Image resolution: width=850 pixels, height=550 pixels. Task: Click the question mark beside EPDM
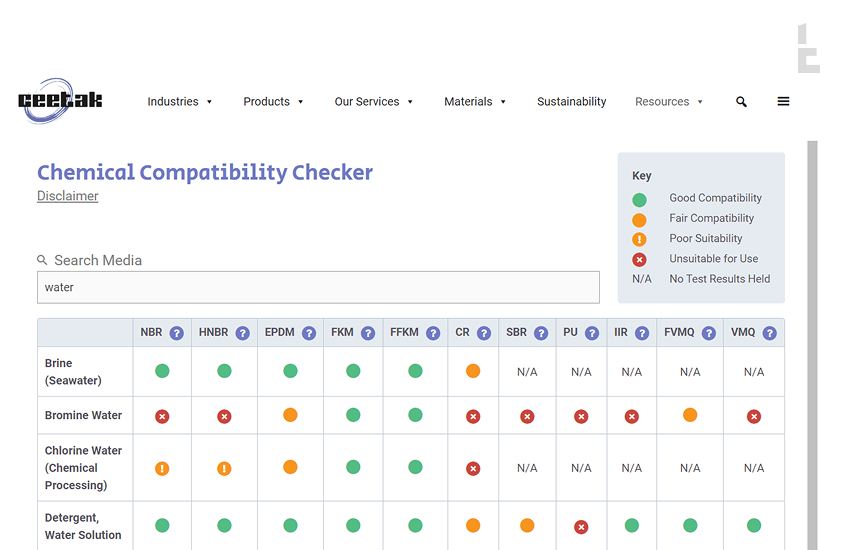[x=309, y=333]
